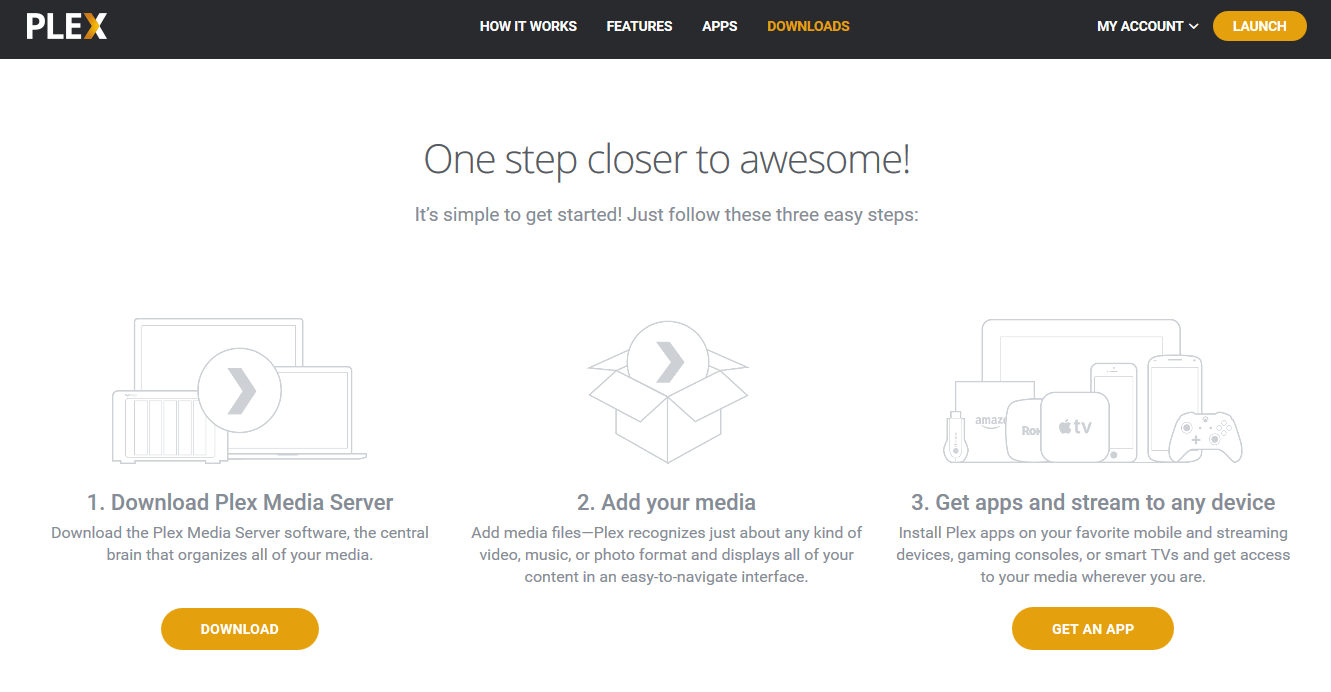Expand the My Account dropdown
The height and width of the screenshot is (692, 1331).
tap(1147, 26)
